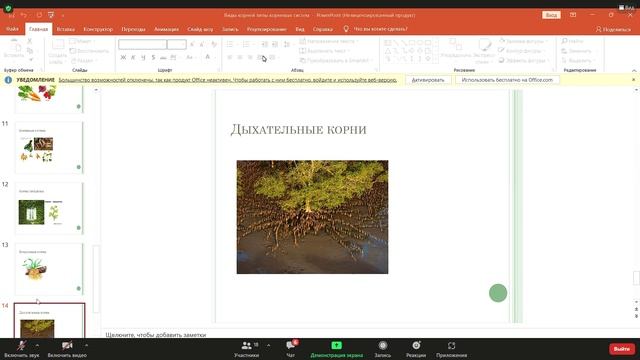Click the clear formatting icon
640x360 pixels.
point(214,44)
